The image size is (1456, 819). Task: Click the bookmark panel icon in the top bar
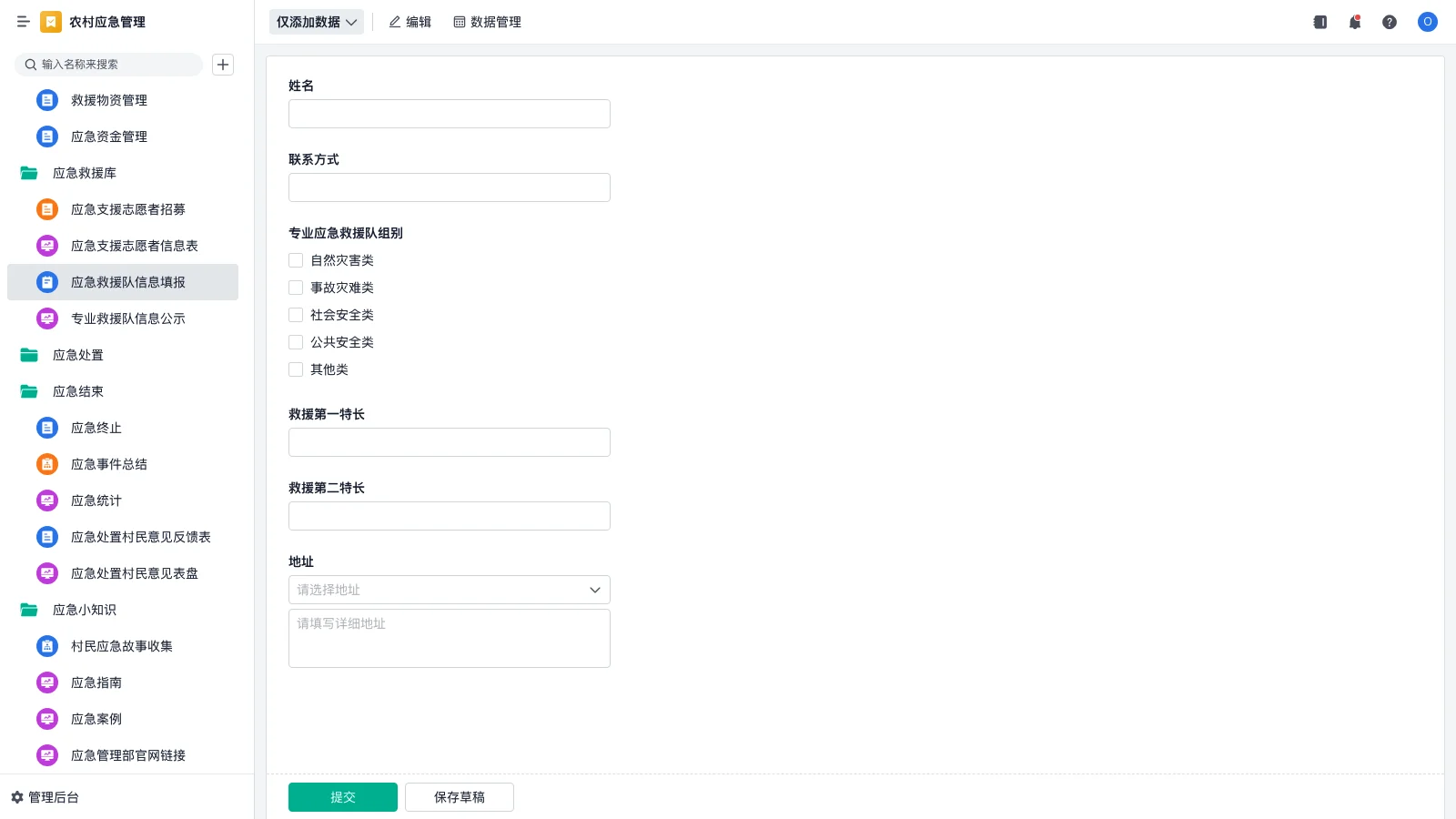[1320, 22]
